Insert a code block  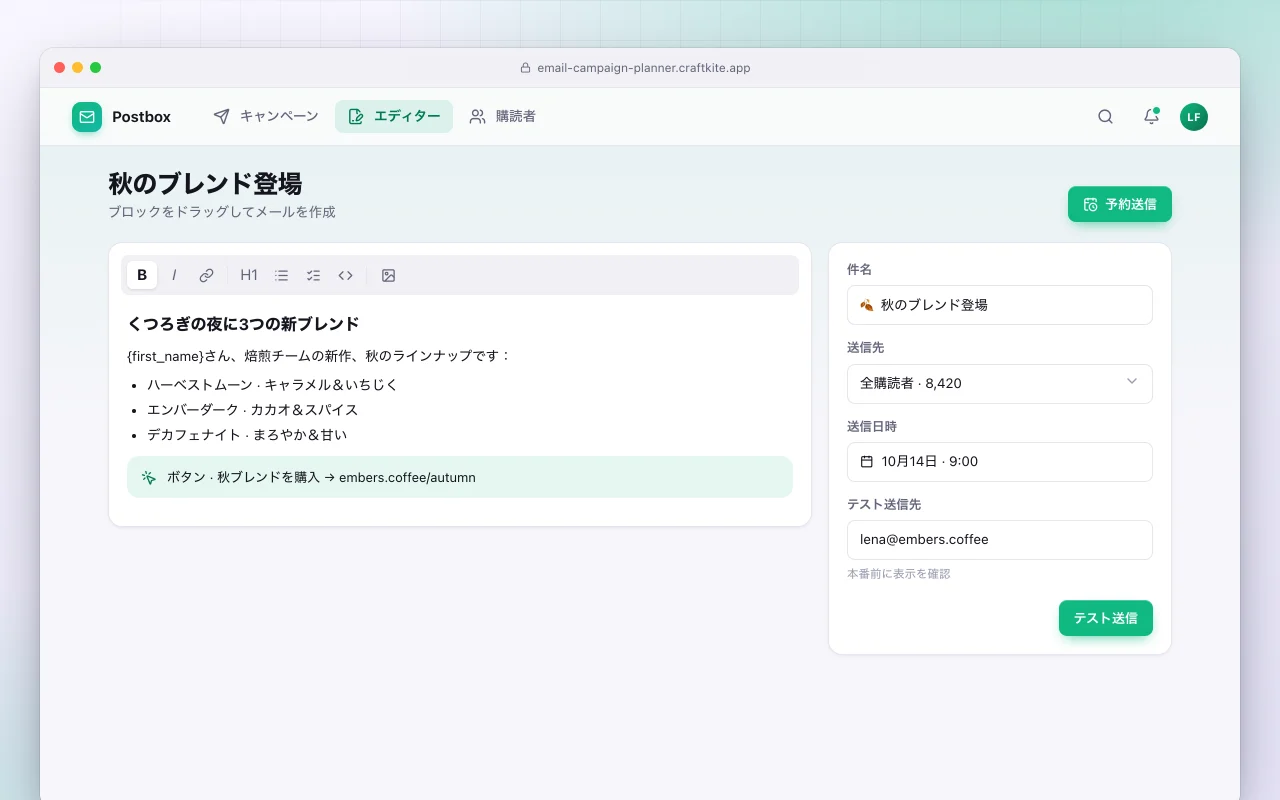coord(345,275)
